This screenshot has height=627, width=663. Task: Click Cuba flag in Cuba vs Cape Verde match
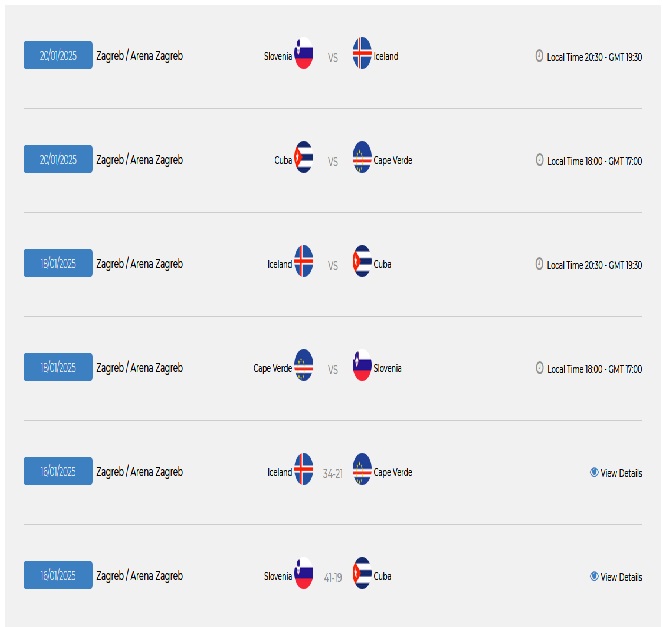tap(304, 157)
